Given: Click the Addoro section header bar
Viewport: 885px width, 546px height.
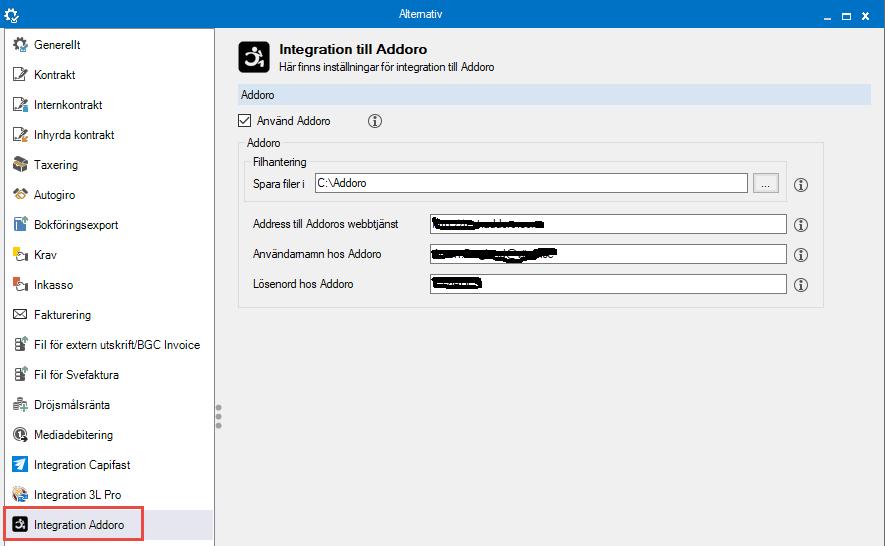Looking at the screenshot, I should coord(554,95).
